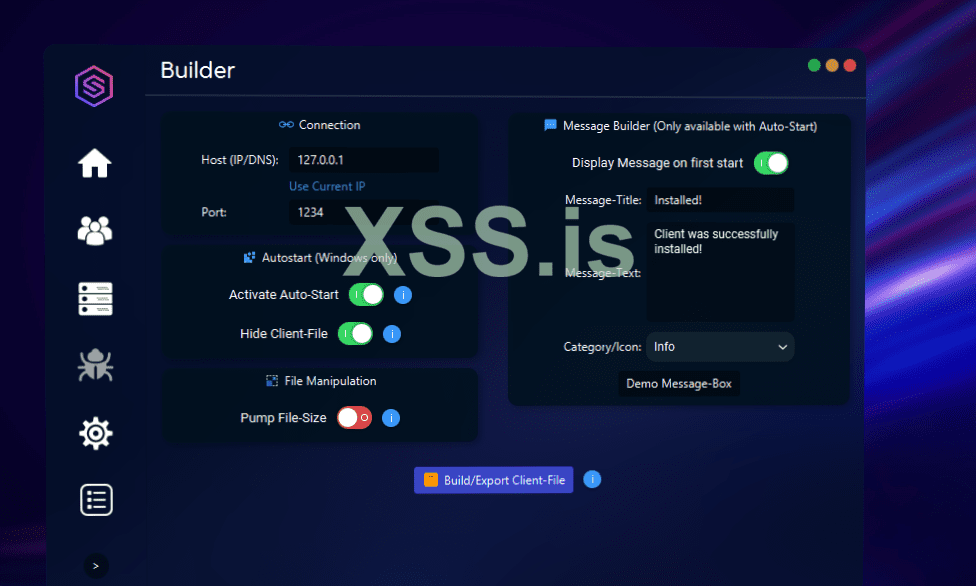976x586 pixels.
Task: Click the Message Builder section heading
Action: tap(690, 126)
